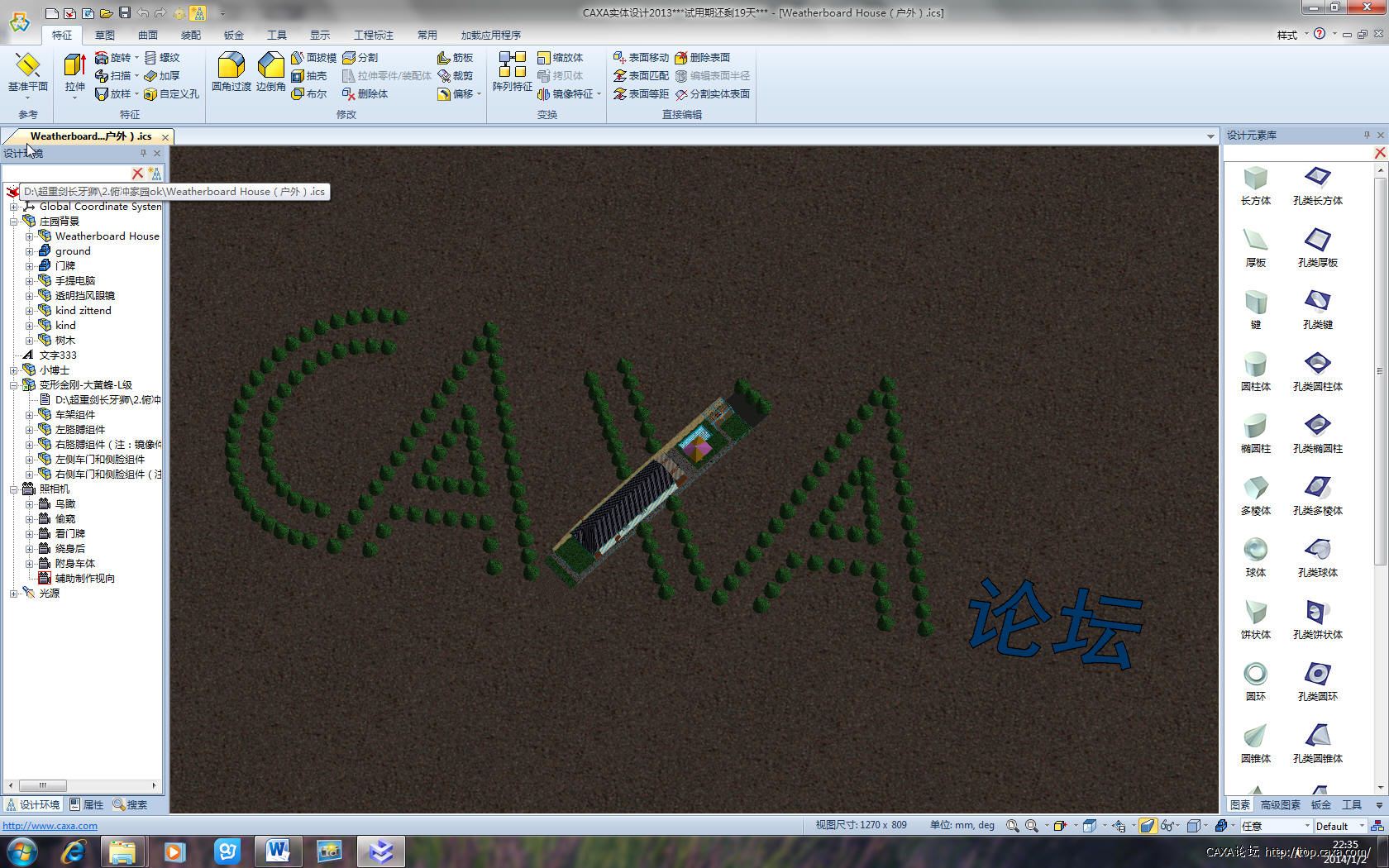The width and height of the screenshot is (1389, 868).
Task: Click the 删除体 delete body tool
Action: [365, 93]
